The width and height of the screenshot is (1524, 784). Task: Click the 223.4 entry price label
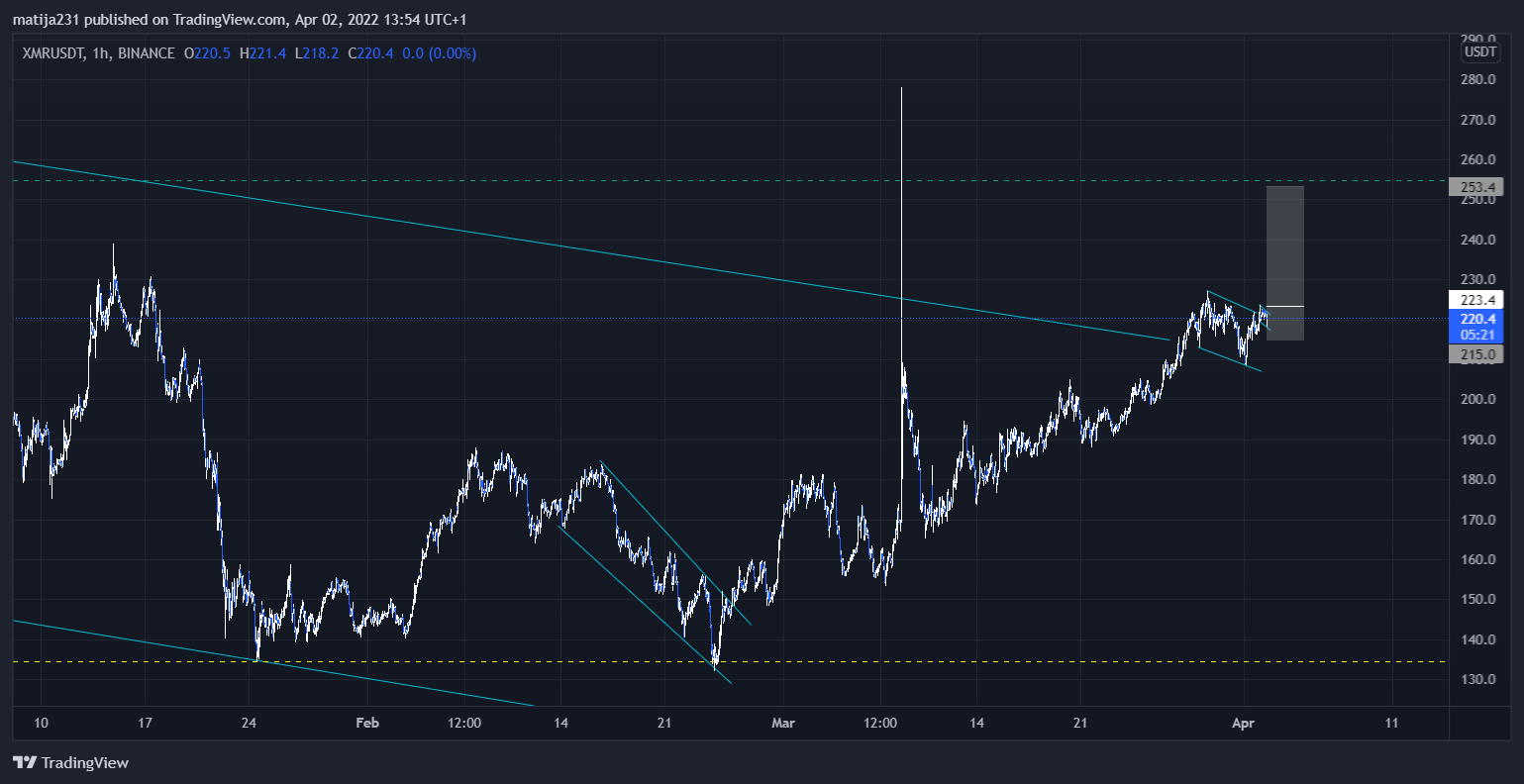(1475, 300)
